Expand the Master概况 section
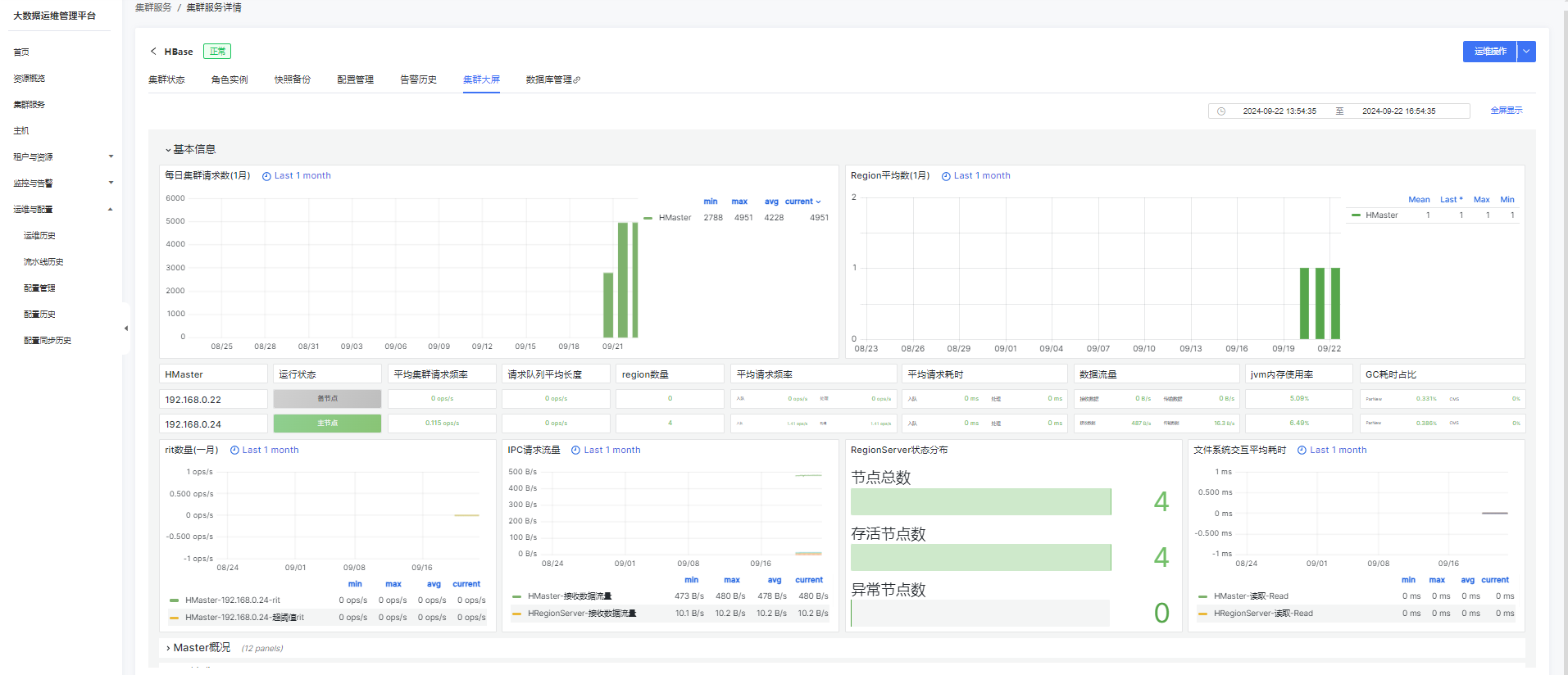The image size is (1568, 675). (168, 648)
